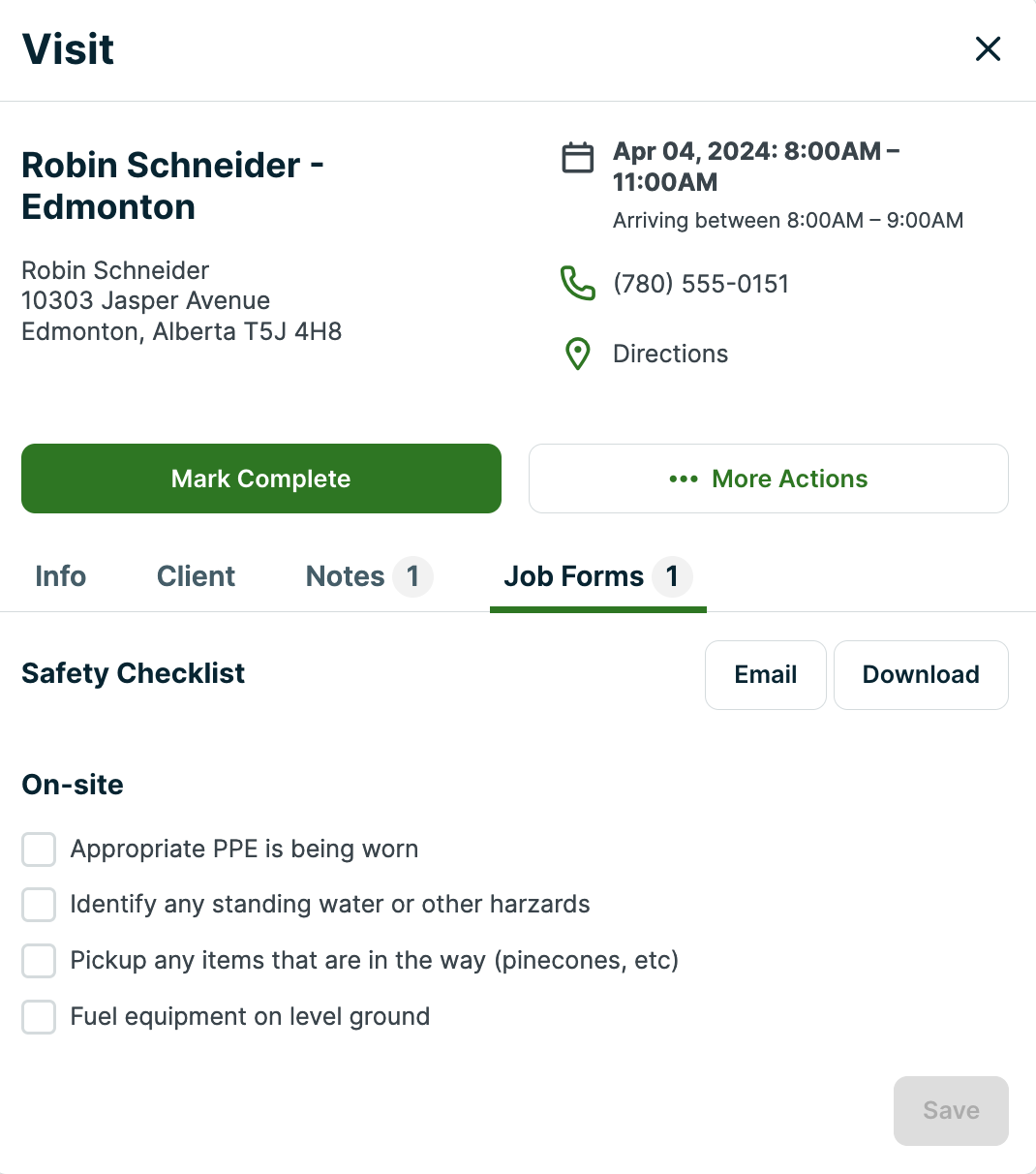The image size is (1036, 1174).
Task: Click the Save button
Action: 951,1111
